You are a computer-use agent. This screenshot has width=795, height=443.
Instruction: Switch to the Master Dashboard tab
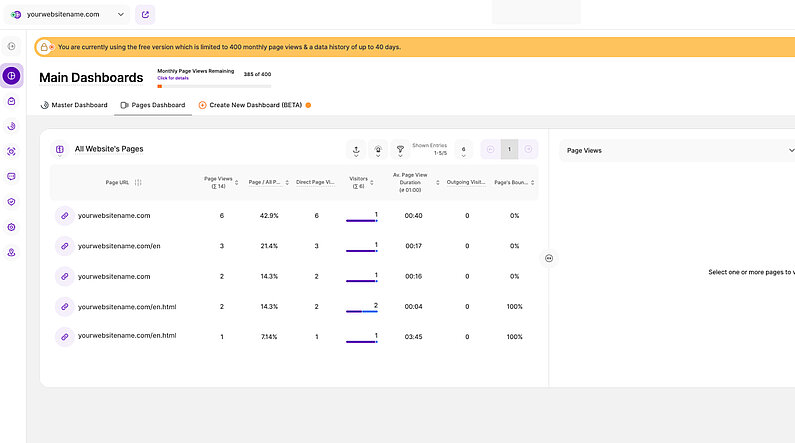point(73,105)
